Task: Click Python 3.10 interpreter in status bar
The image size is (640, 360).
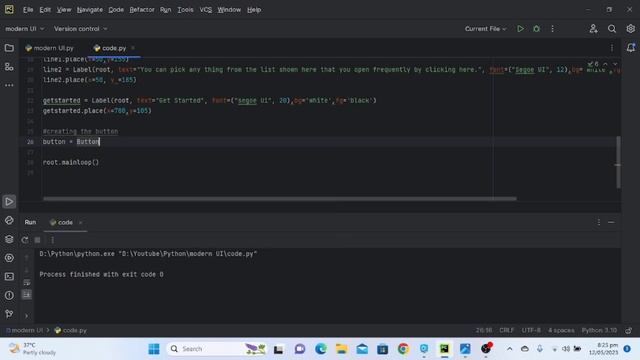Action: coord(599,330)
